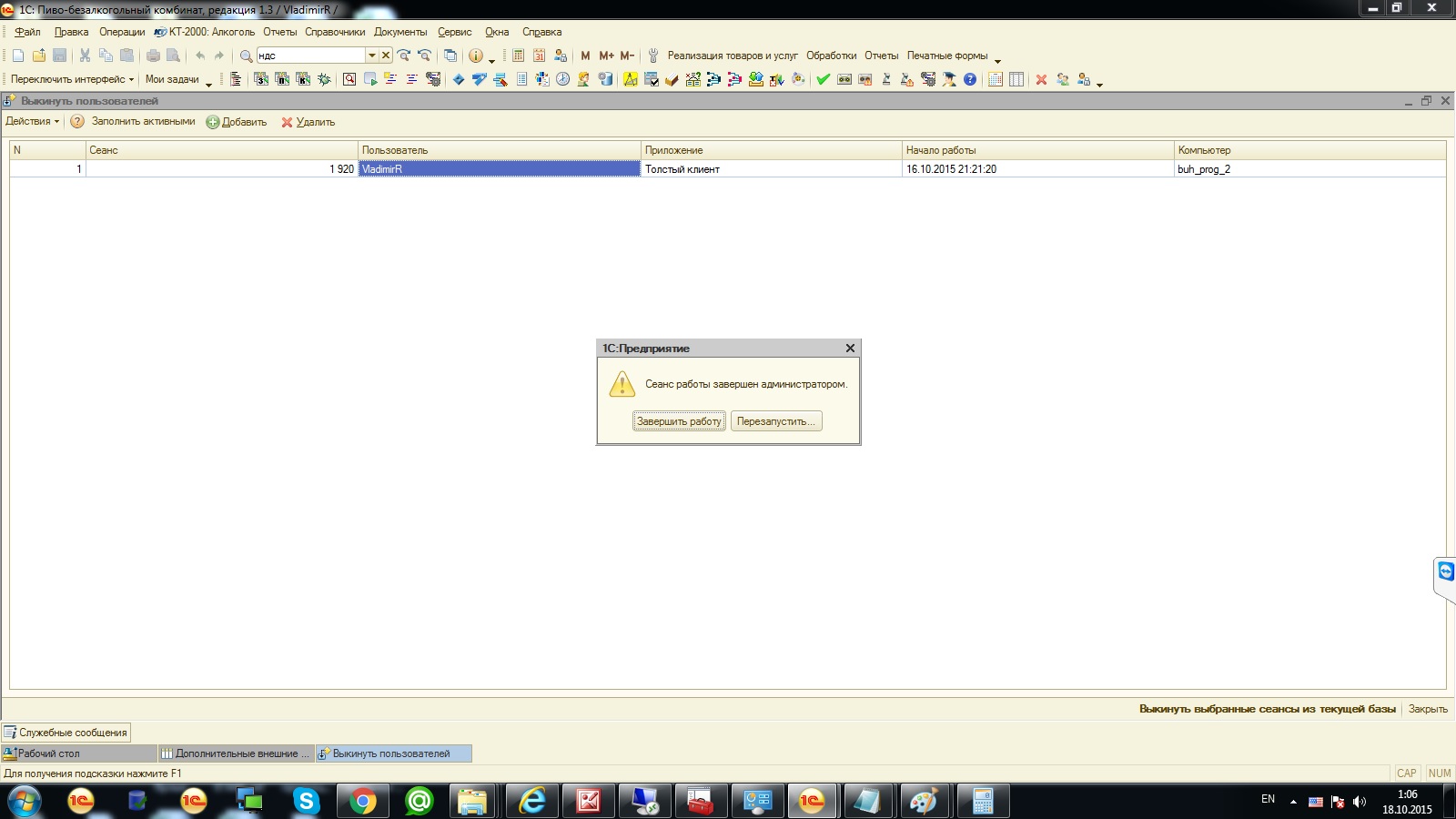Click the buh_prog_2 computer cell
The image size is (1456, 819).
(x=1309, y=169)
